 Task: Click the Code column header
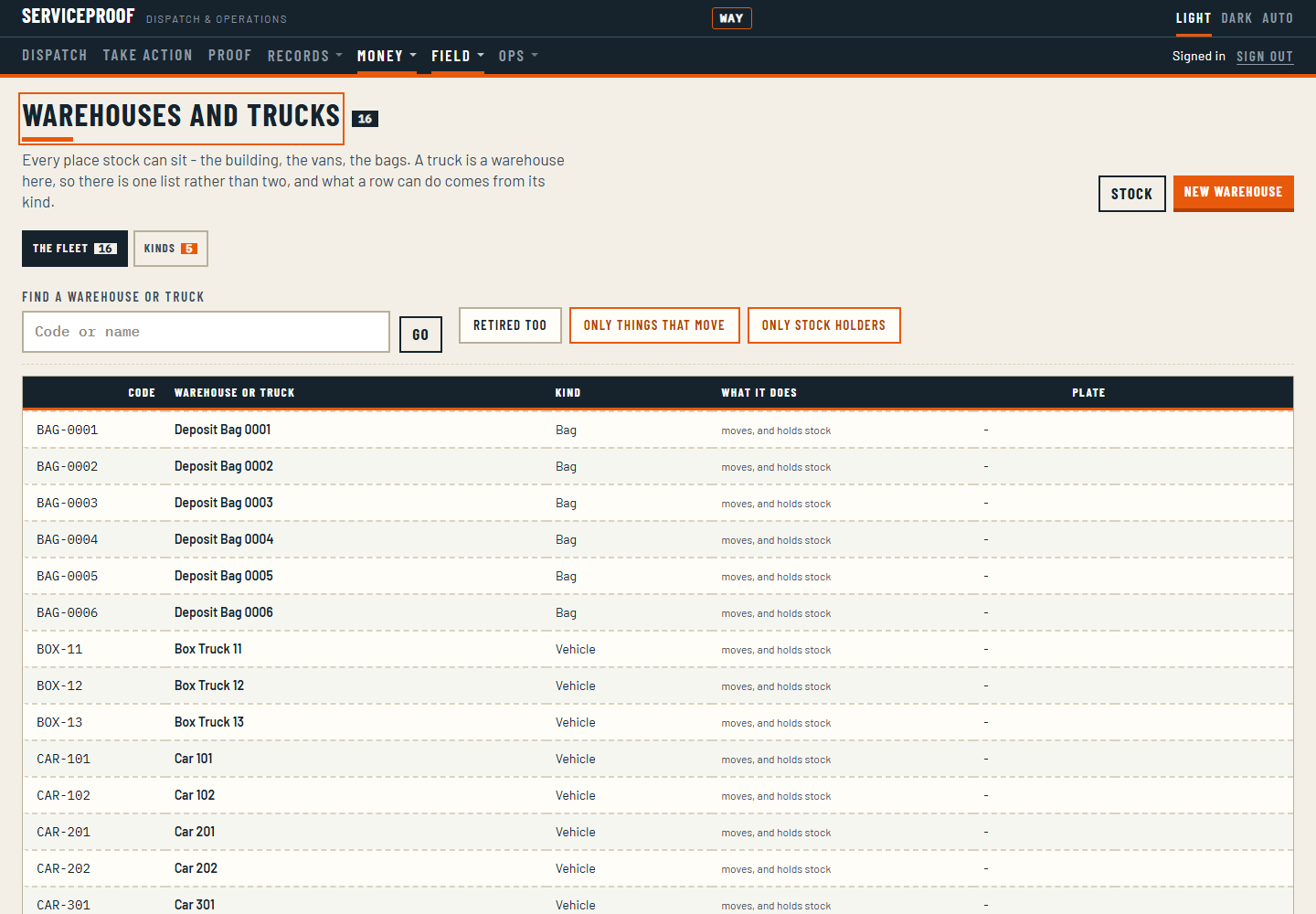[142, 393]
